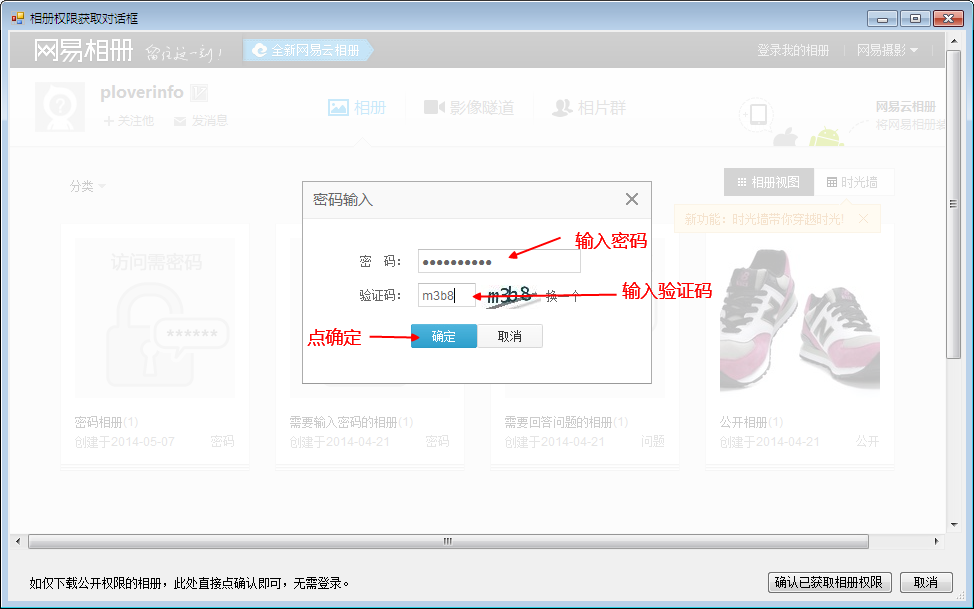
Task: Click the vertical scrollbar down arrow
Action: pos(954,525)
